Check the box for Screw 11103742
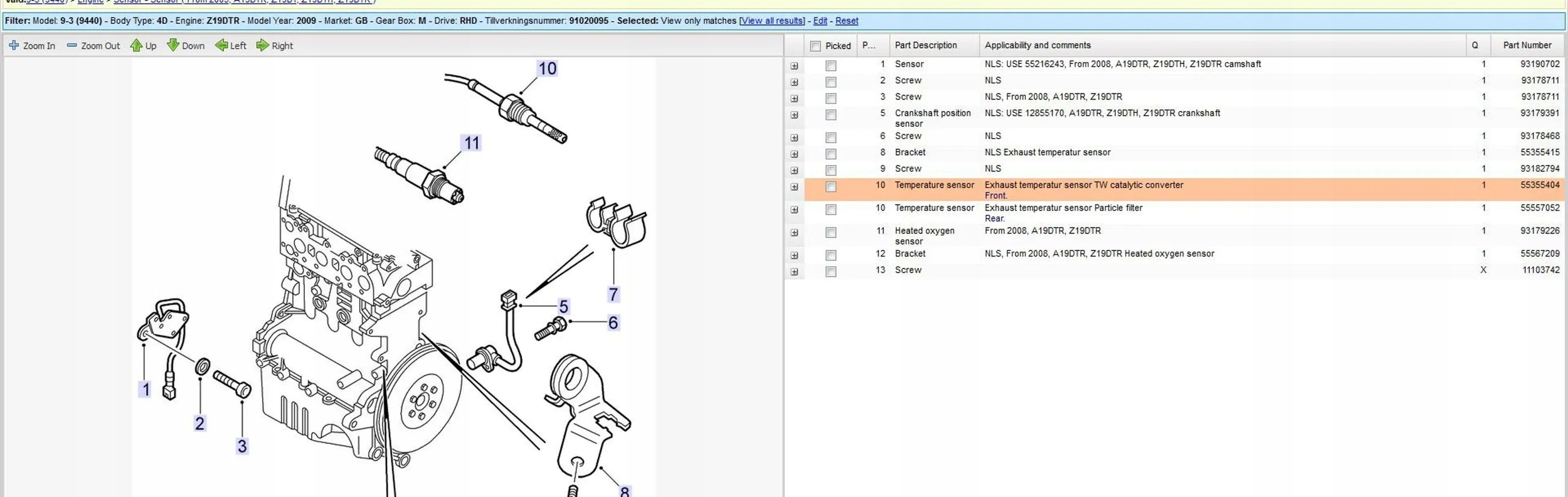Screen dimensions: 1568x497 pos(831,272)
